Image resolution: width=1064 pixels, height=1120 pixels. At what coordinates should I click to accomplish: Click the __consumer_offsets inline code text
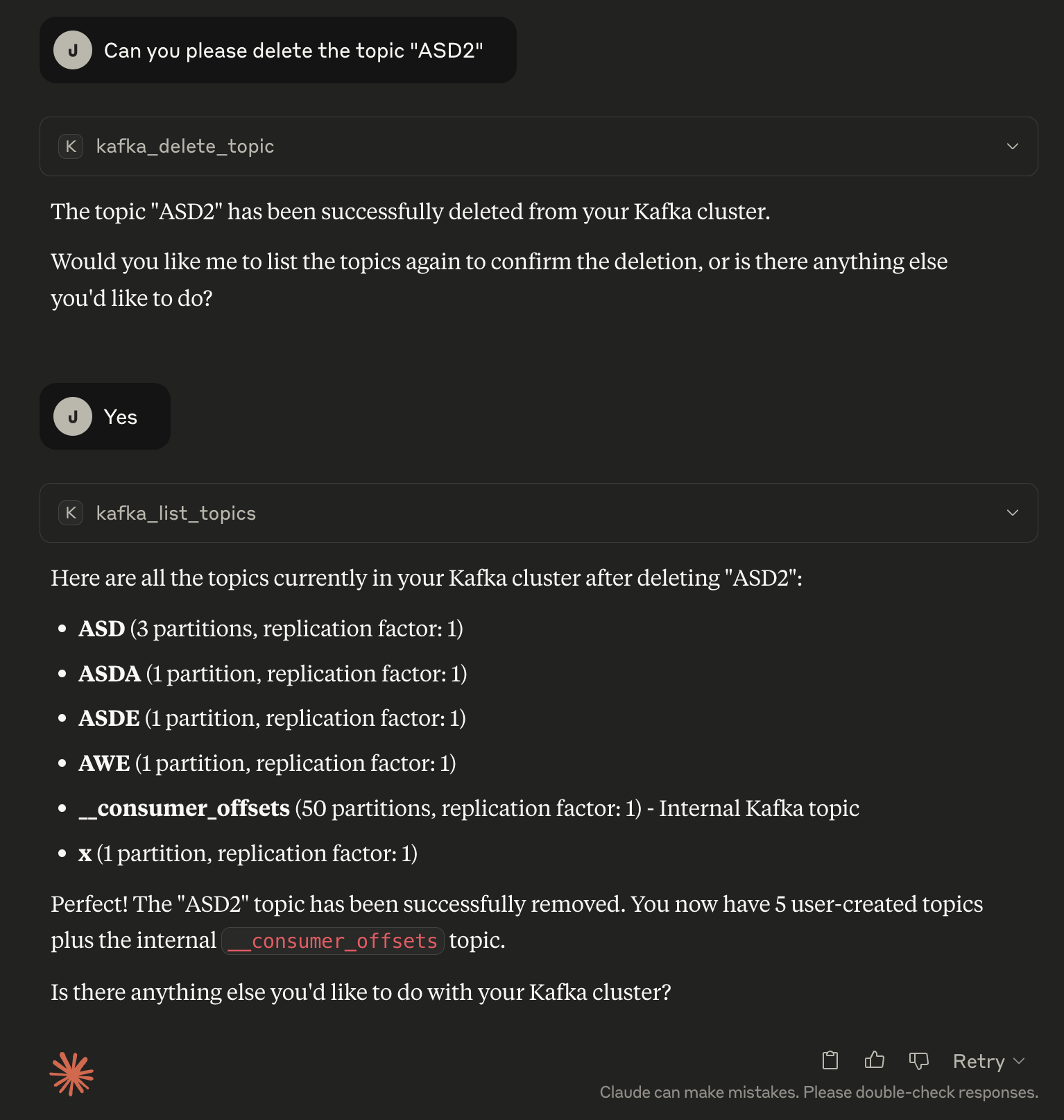pyautogui.click(x=333, y=941)
